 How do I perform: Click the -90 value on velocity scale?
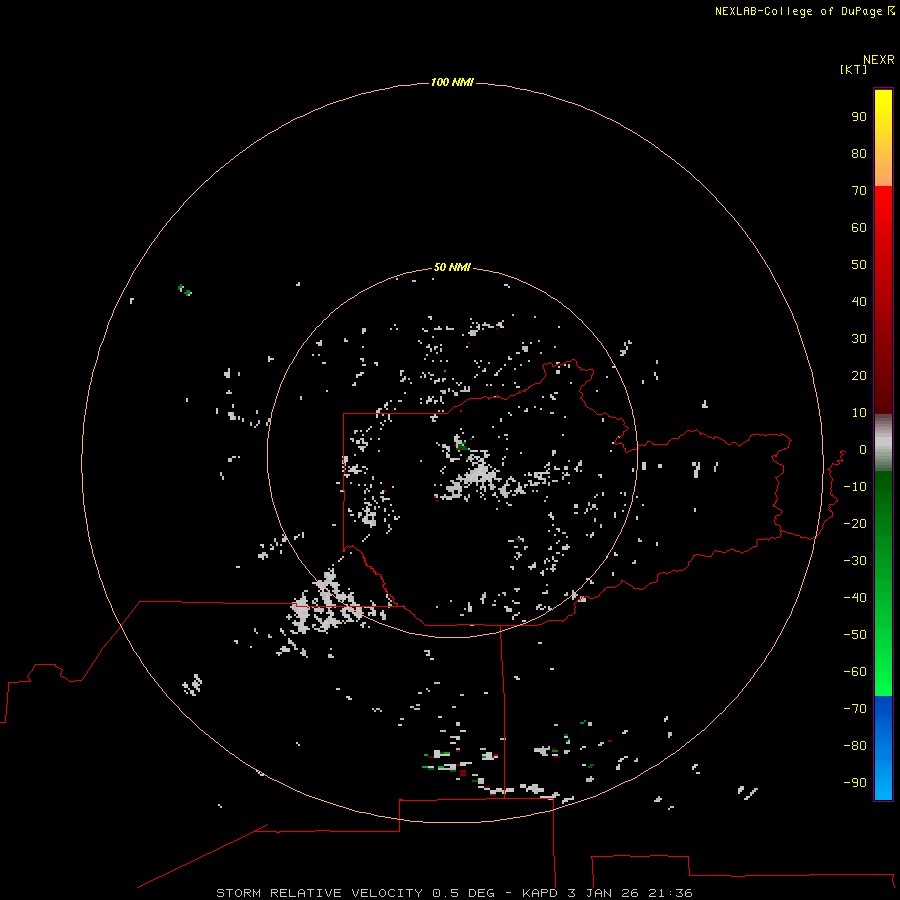click(855, 783)
